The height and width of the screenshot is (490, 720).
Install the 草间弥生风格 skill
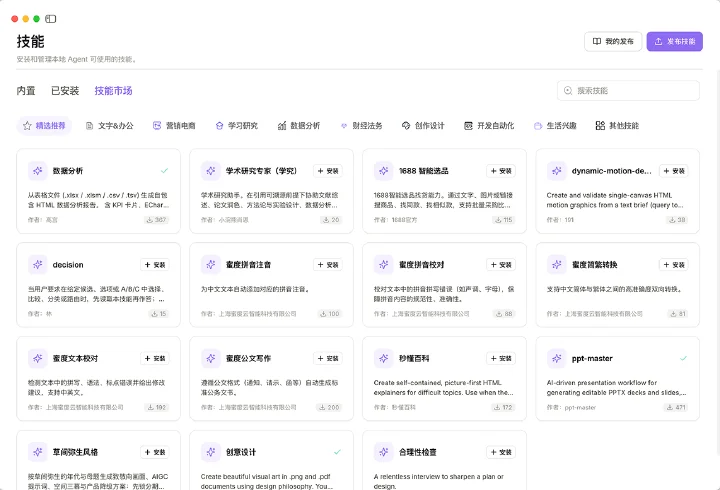point(155,452)
